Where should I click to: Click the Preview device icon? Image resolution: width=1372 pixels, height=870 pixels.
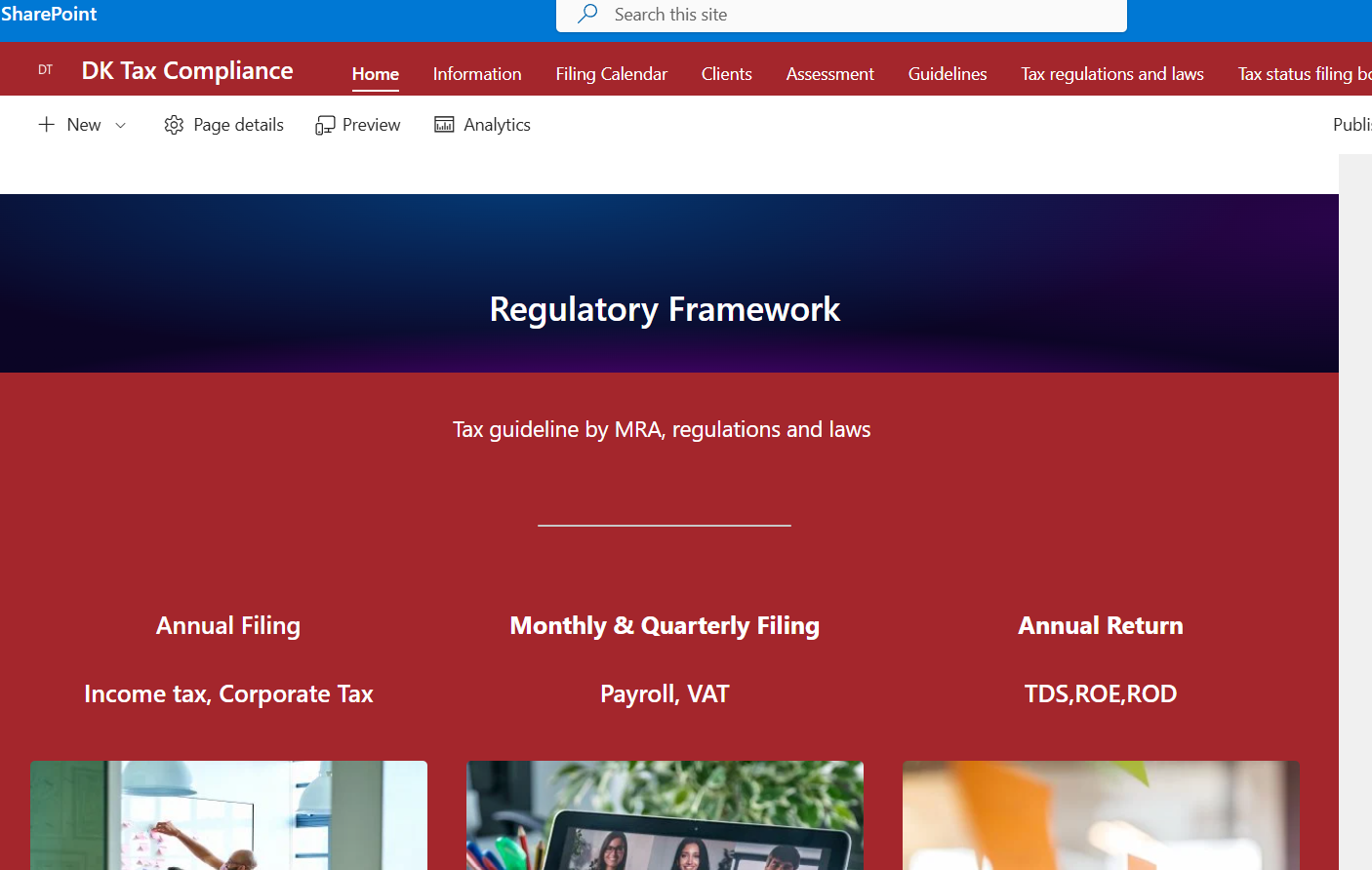tap(325, 125)
